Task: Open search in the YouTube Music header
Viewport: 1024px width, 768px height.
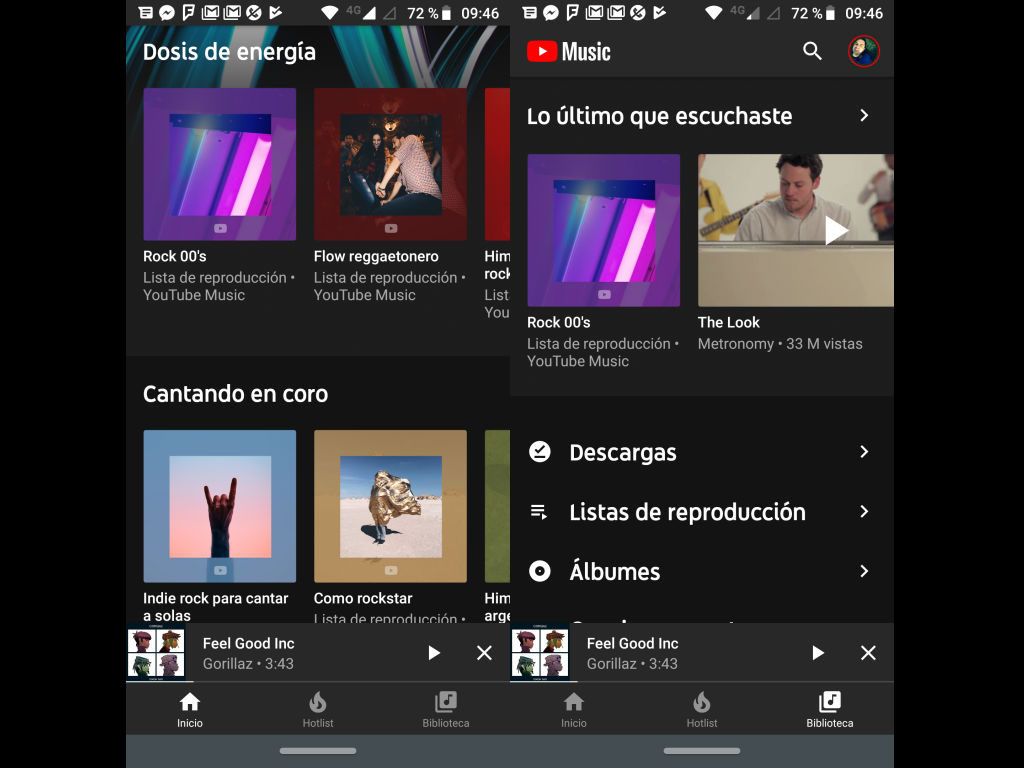Action: click(x=812, y=51)
